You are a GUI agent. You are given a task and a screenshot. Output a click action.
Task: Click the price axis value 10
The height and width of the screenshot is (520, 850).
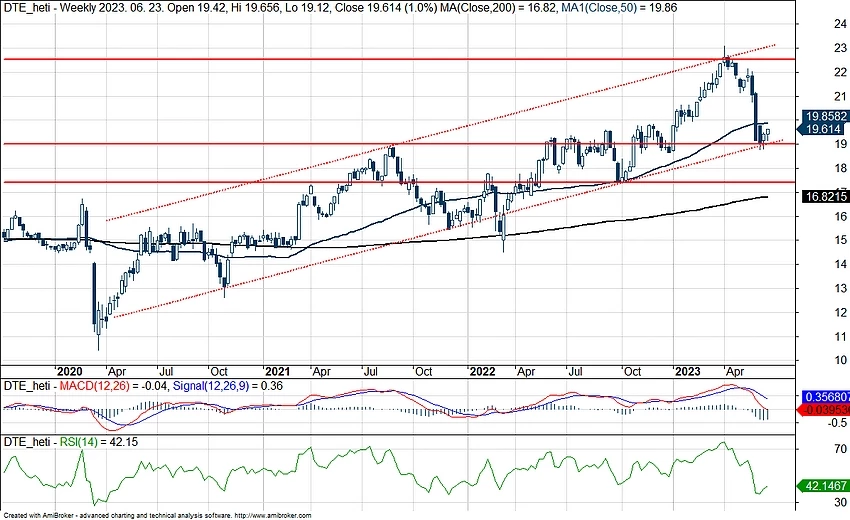(840, 360)
